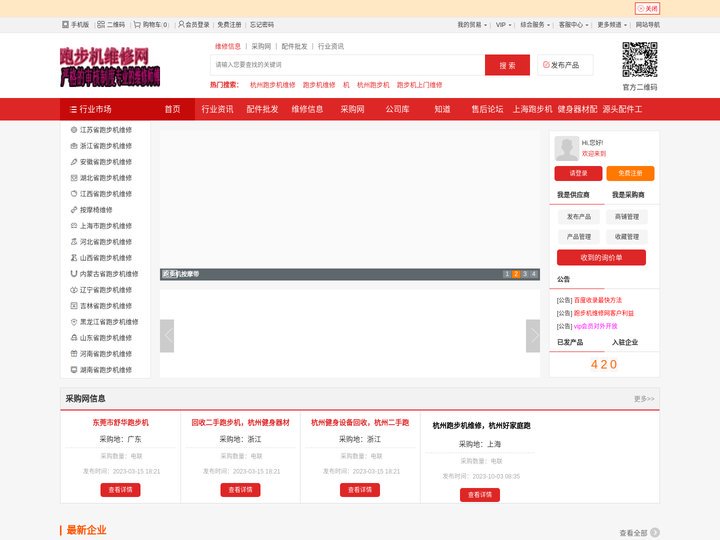Click the 河南省跑步机维修 sidebar icon
Screen dimensions: 720x540
click(73, 354)
